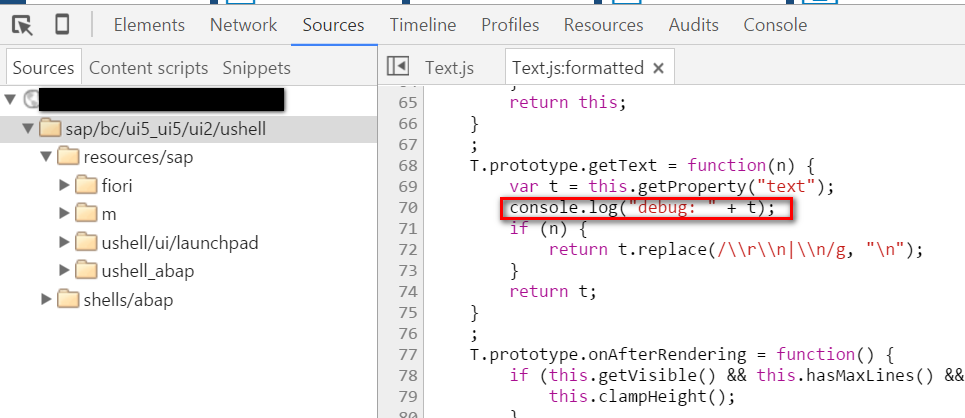Toggle the device mode phone icon
This screenshot has width=965, height=418.
click(x=62, y=25)
